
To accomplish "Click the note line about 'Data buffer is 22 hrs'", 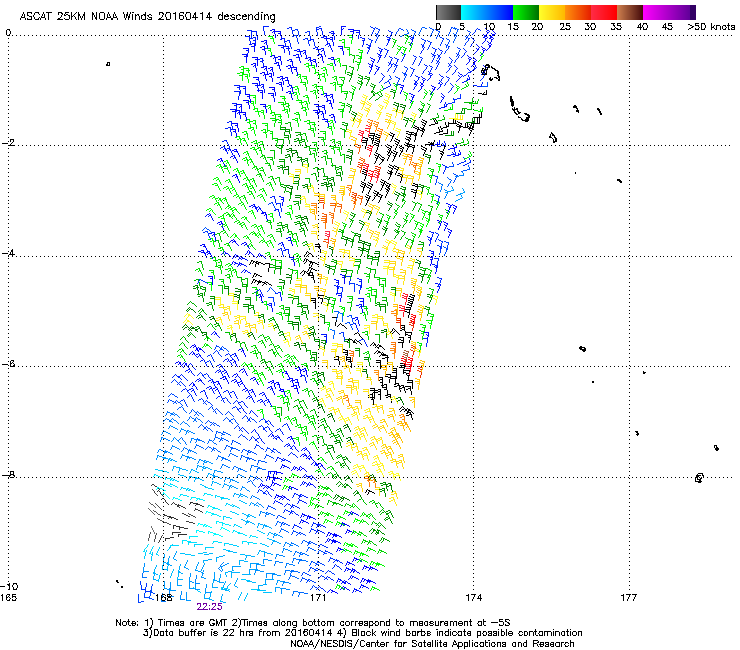I will (x=362, y=633).
